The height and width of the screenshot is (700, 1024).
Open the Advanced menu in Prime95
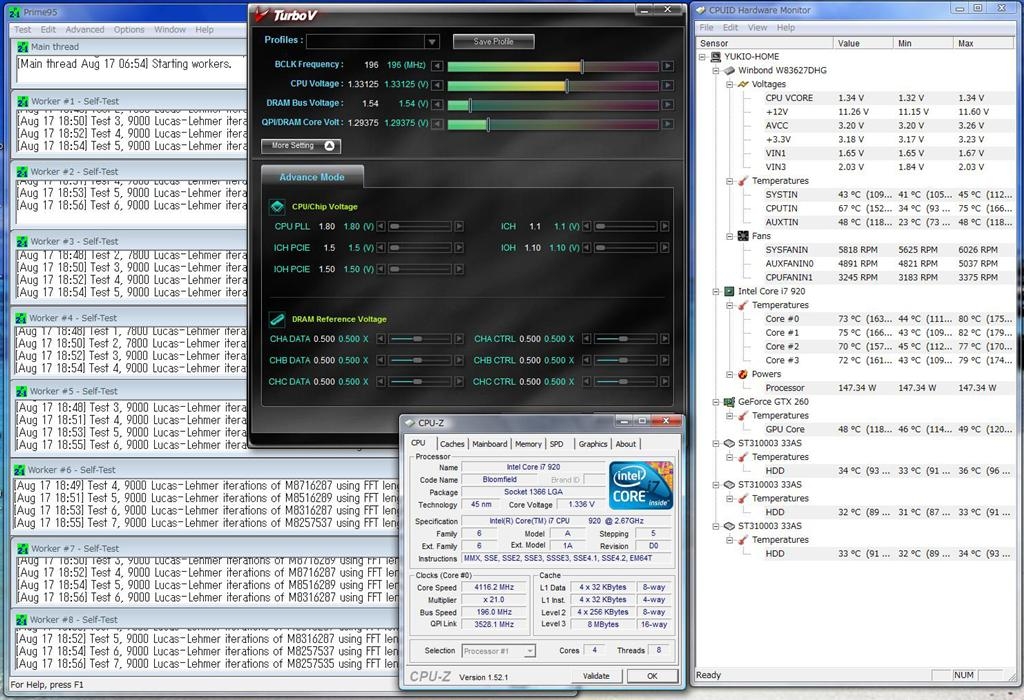(85, 30)
